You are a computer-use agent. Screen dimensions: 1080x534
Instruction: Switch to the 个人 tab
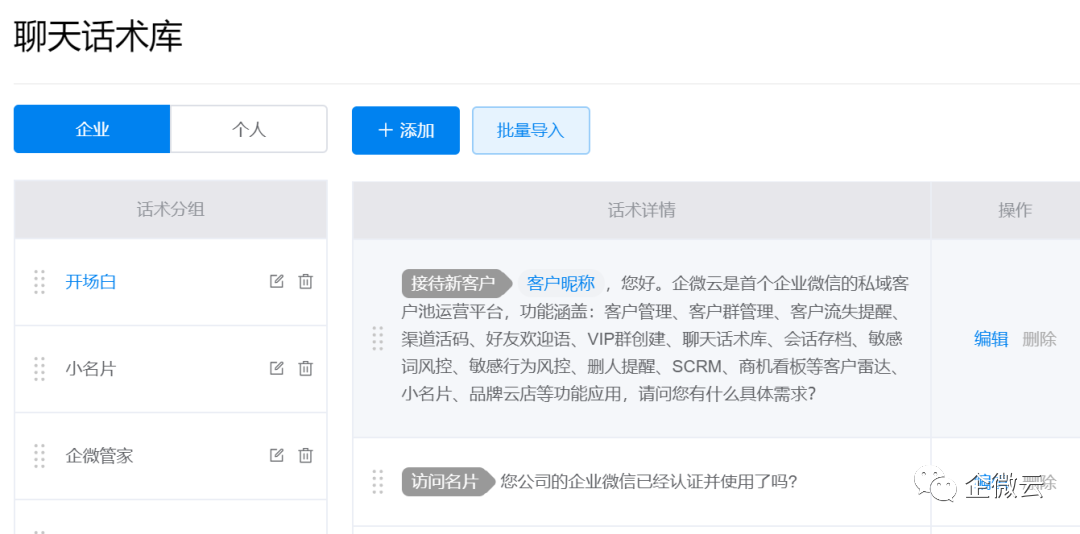pyautogui.click(x=249, y=129)
